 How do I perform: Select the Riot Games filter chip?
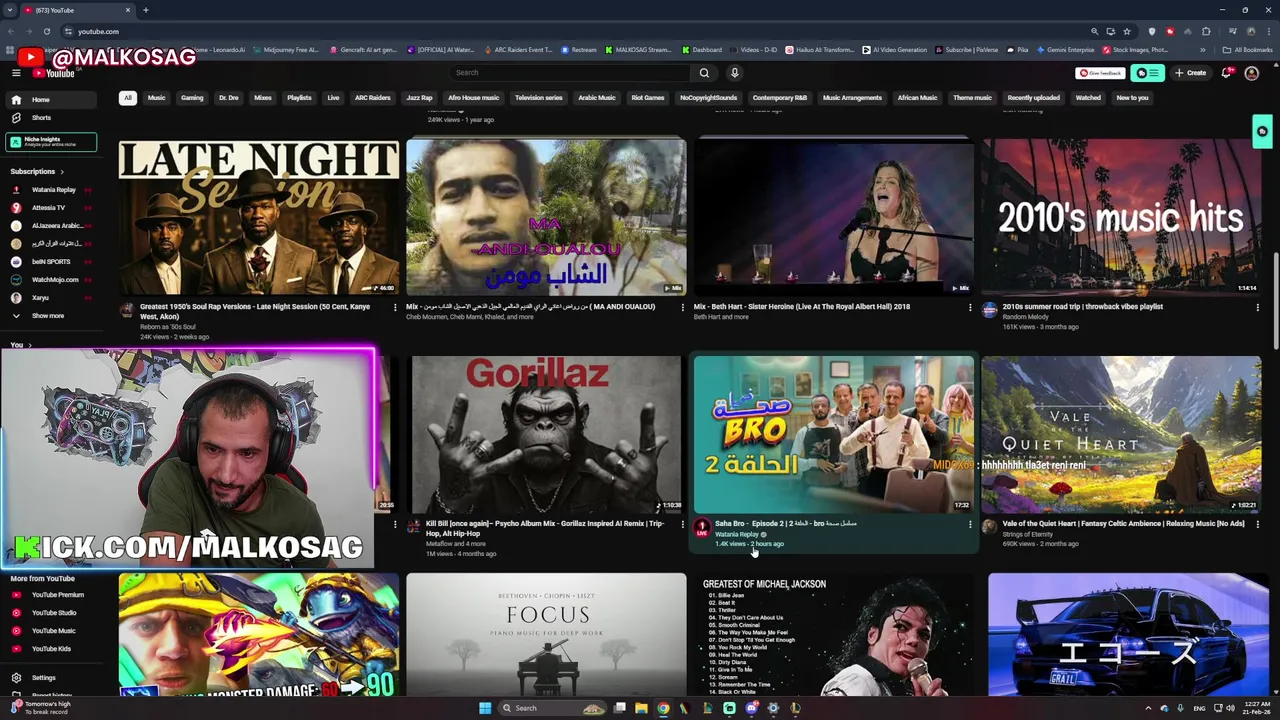648,98
